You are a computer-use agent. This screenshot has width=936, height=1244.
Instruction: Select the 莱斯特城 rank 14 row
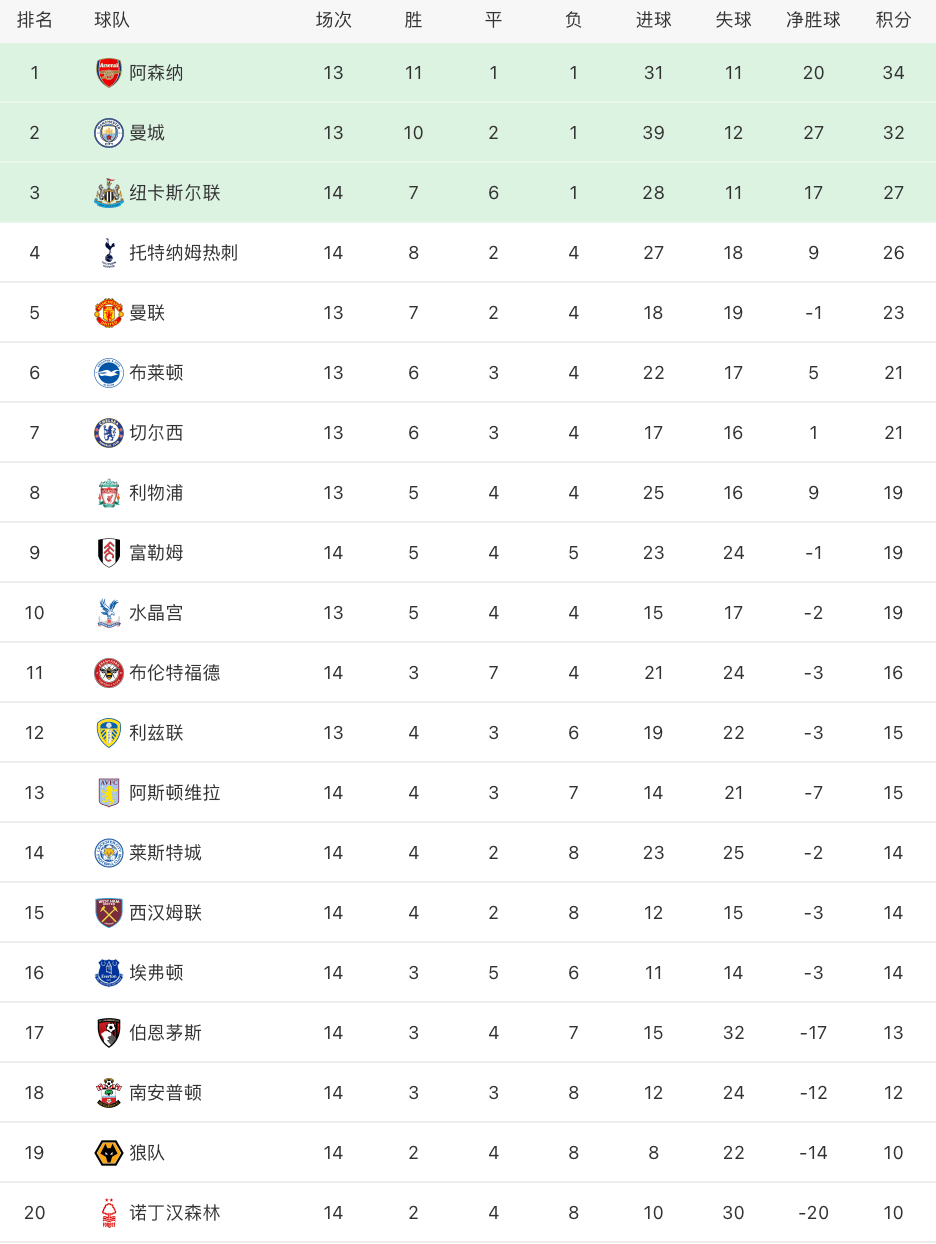468,852
